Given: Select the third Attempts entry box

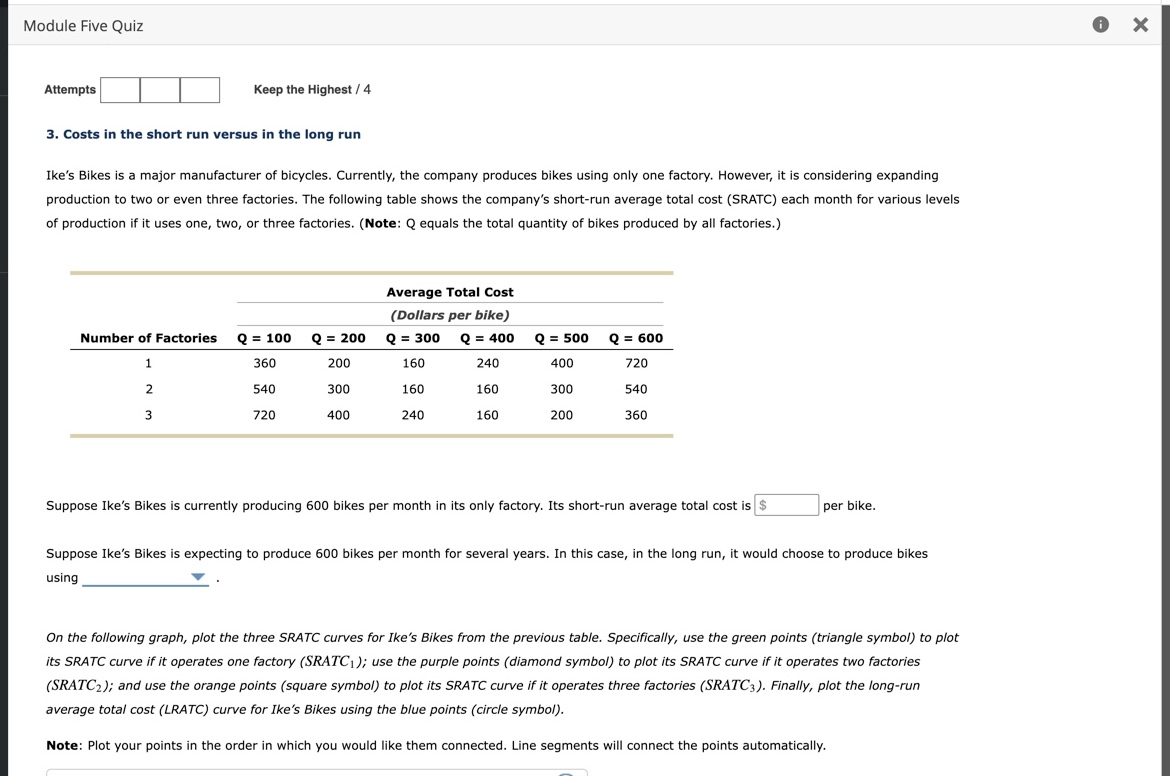Looking at the screenshot, I should coord(199,89).
